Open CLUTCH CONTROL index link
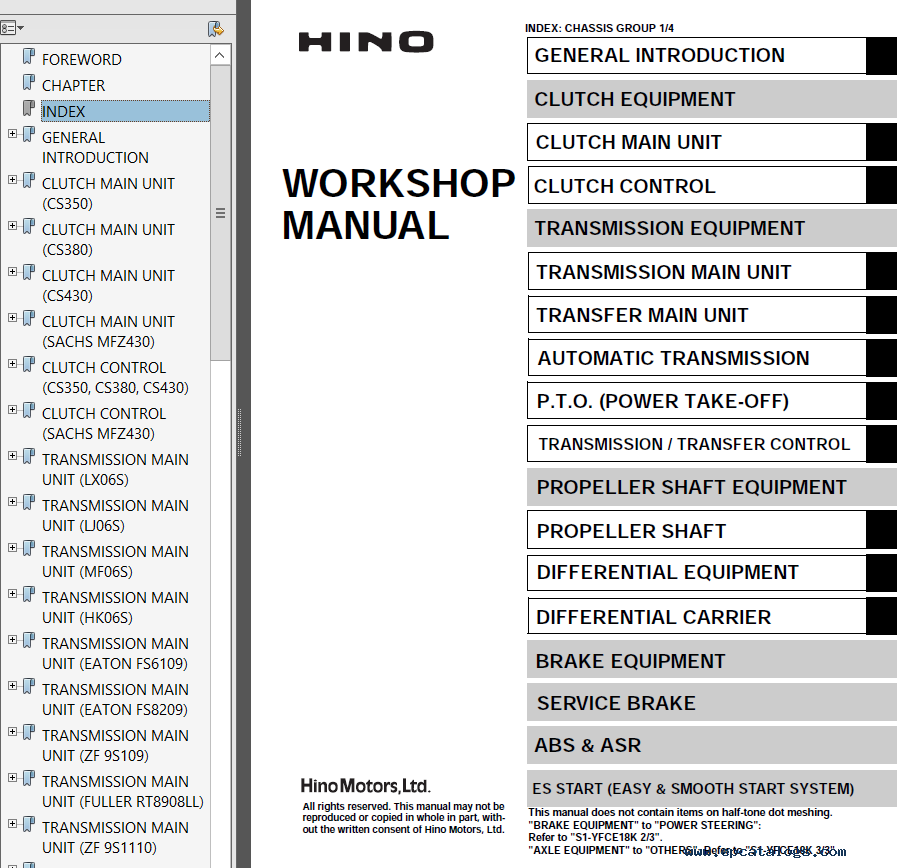This screenshot has height=868, width=897. pos(697,186)
